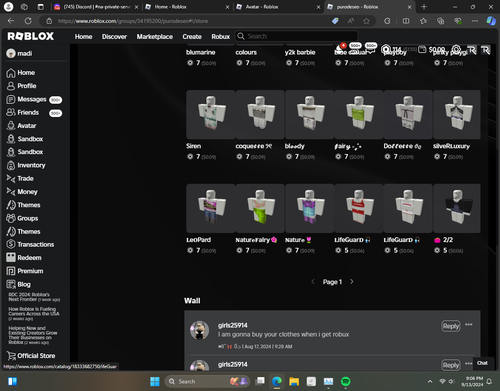The image size is (500, 391).
Task: Open the madi user avatar in the sidebar
Action: point(11,53)
